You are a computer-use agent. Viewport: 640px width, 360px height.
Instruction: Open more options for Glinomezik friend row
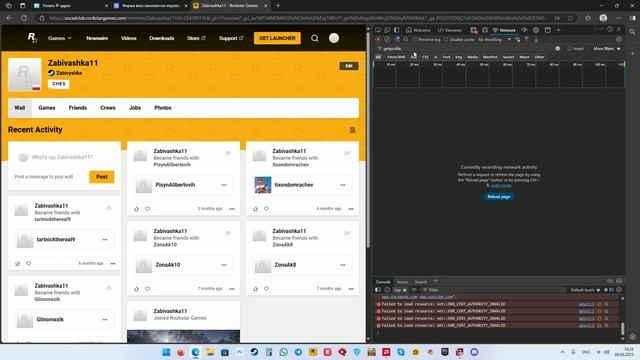pyautogui.click(x=105, y=320)
